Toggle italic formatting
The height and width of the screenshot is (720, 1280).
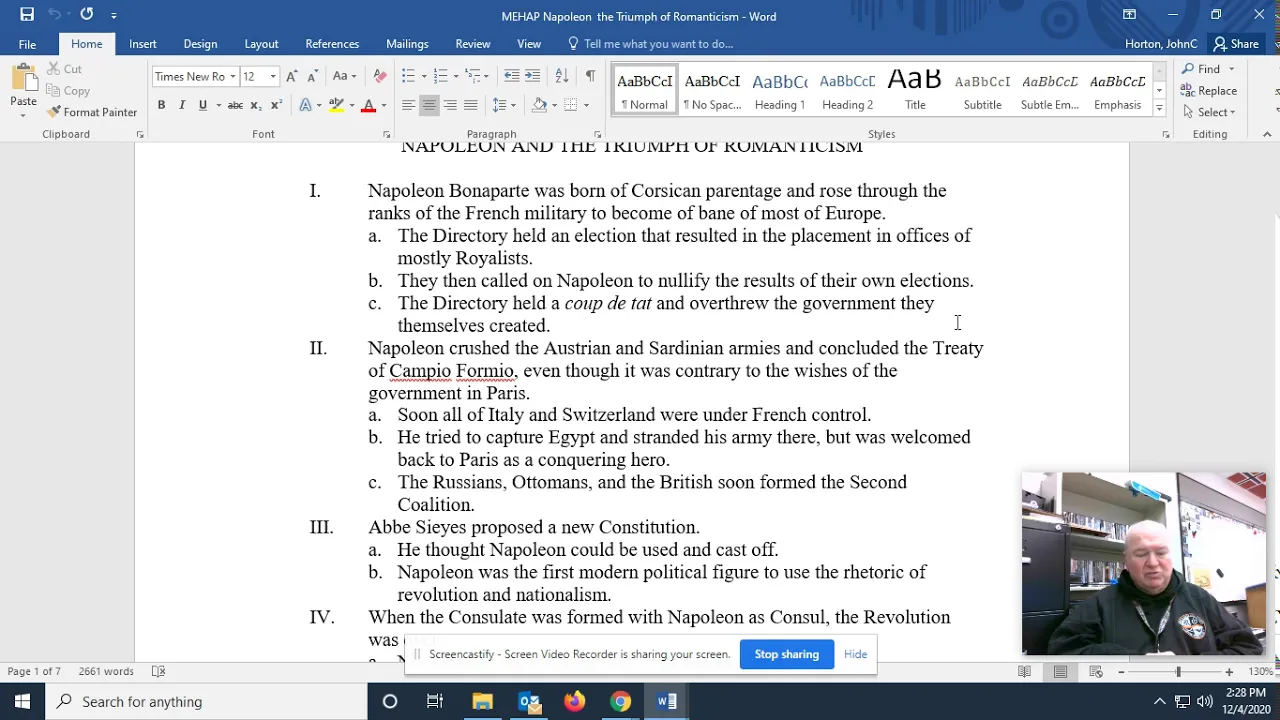[x=182, y=105]
